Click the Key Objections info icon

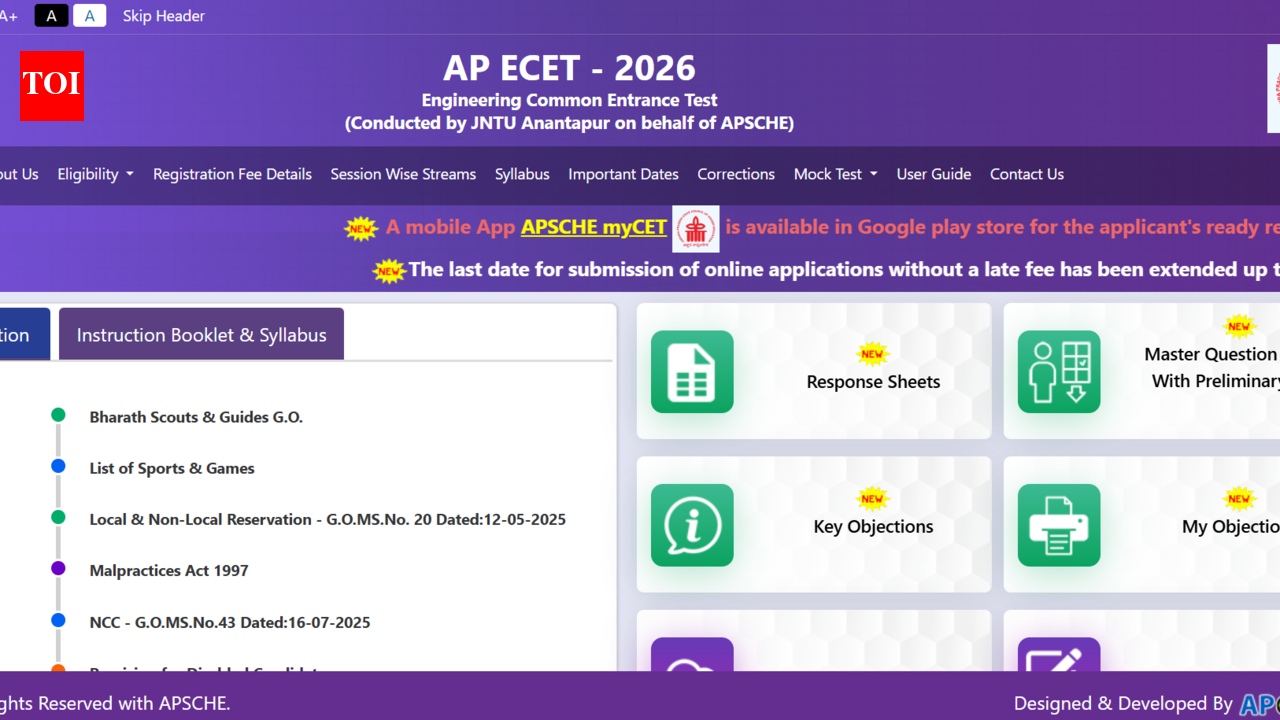tap(692, 525)
